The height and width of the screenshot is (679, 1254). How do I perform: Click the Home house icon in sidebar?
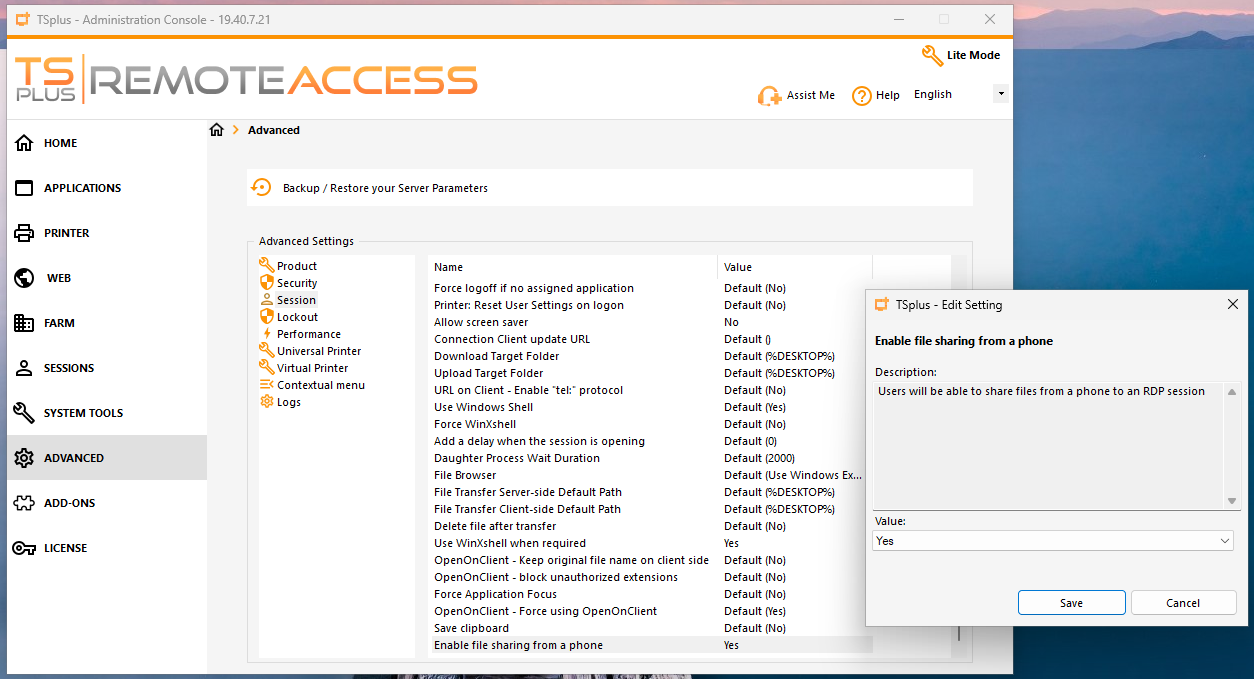click(25, 143)
